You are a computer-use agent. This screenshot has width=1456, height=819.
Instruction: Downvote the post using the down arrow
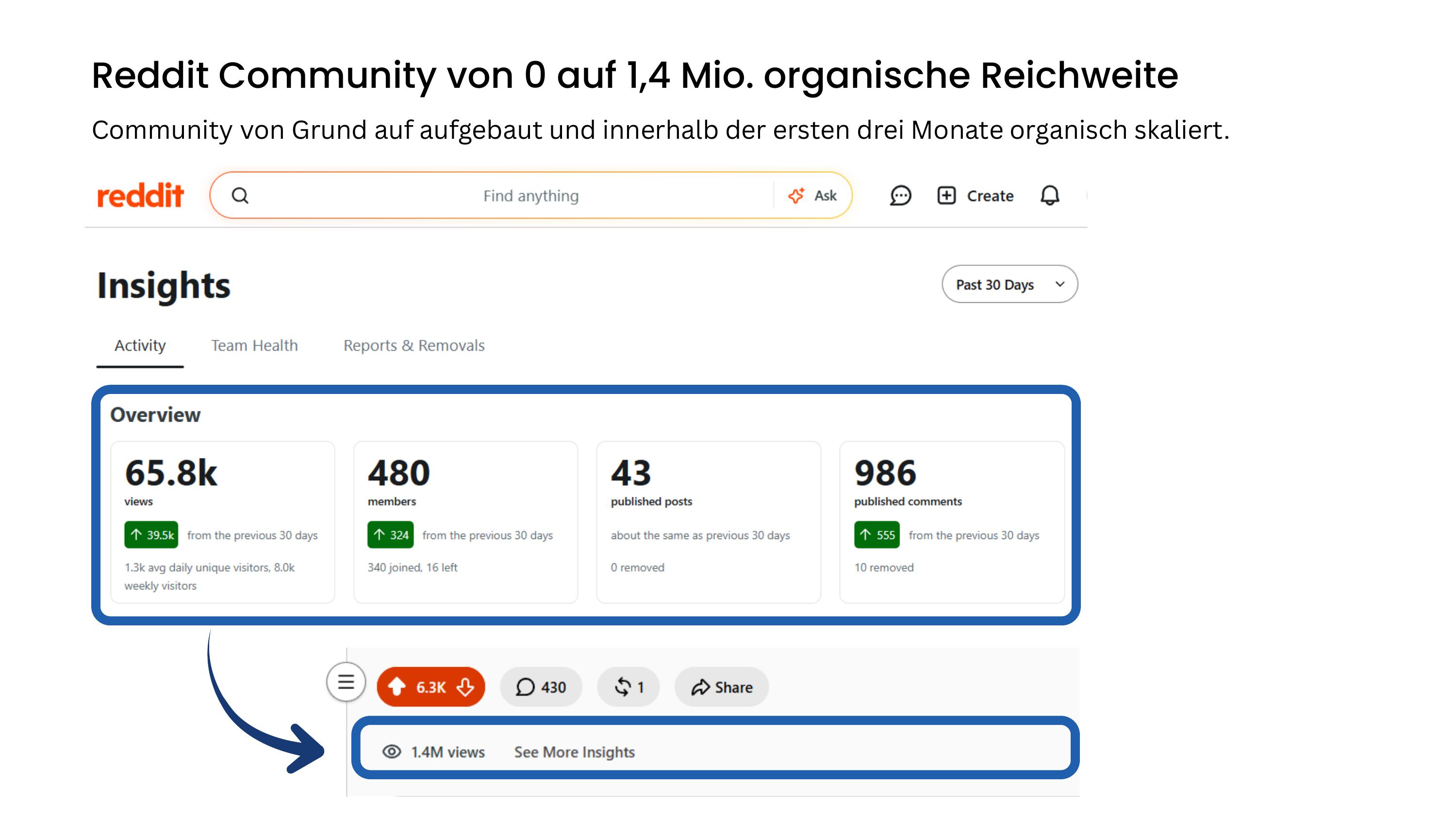(x=465, y=687)
